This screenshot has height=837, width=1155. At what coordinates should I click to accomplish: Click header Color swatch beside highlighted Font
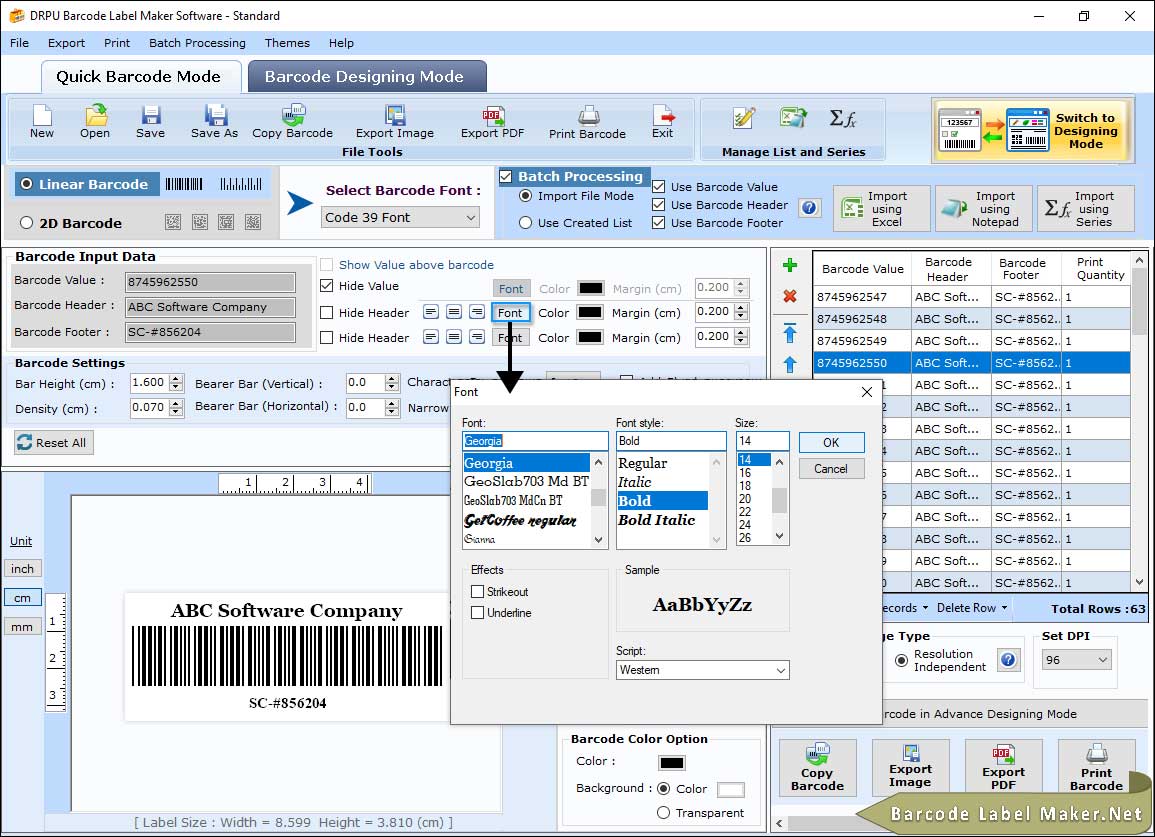590,312
